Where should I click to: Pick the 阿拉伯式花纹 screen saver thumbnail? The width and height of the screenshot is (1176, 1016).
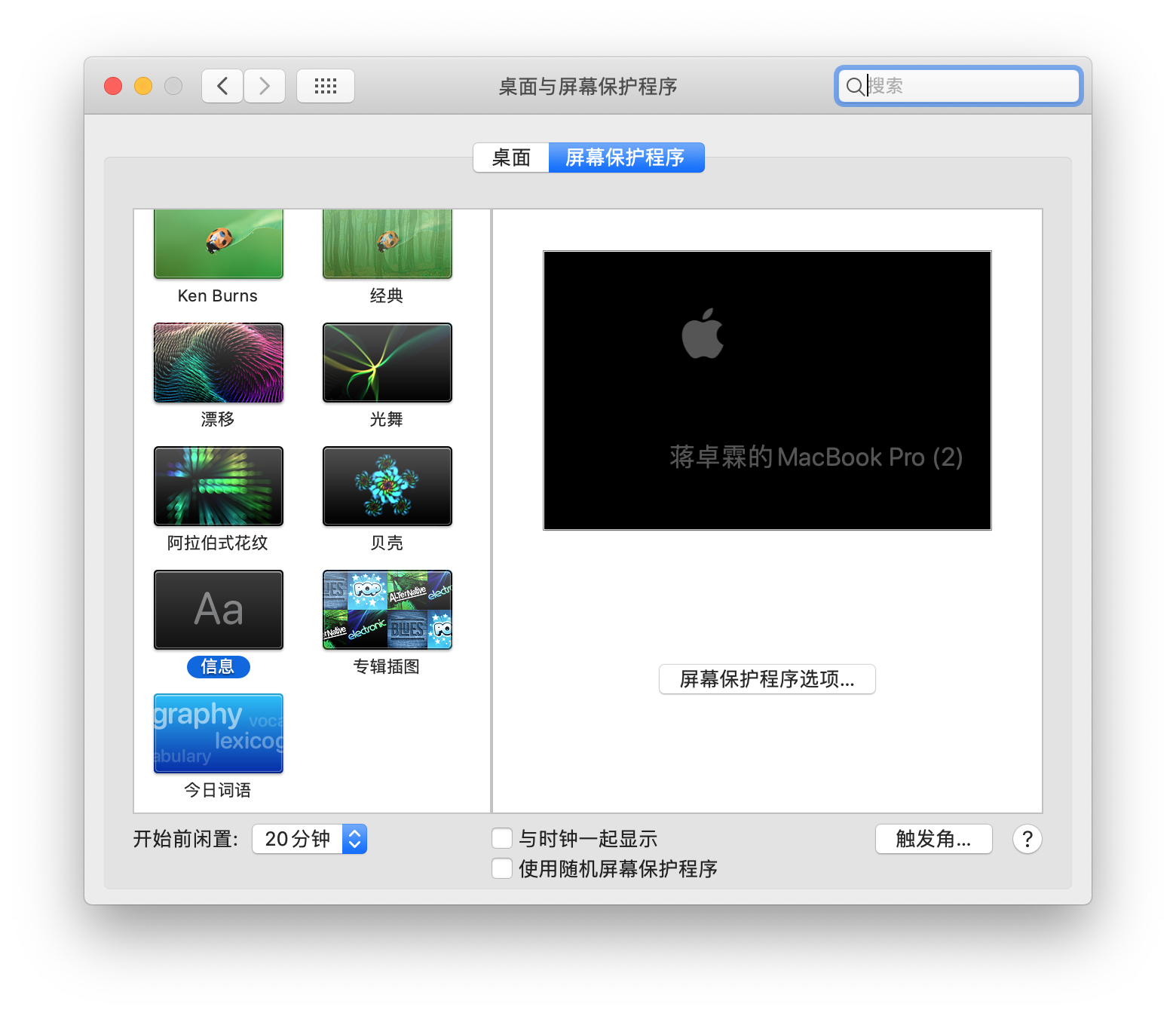[219, 486]
